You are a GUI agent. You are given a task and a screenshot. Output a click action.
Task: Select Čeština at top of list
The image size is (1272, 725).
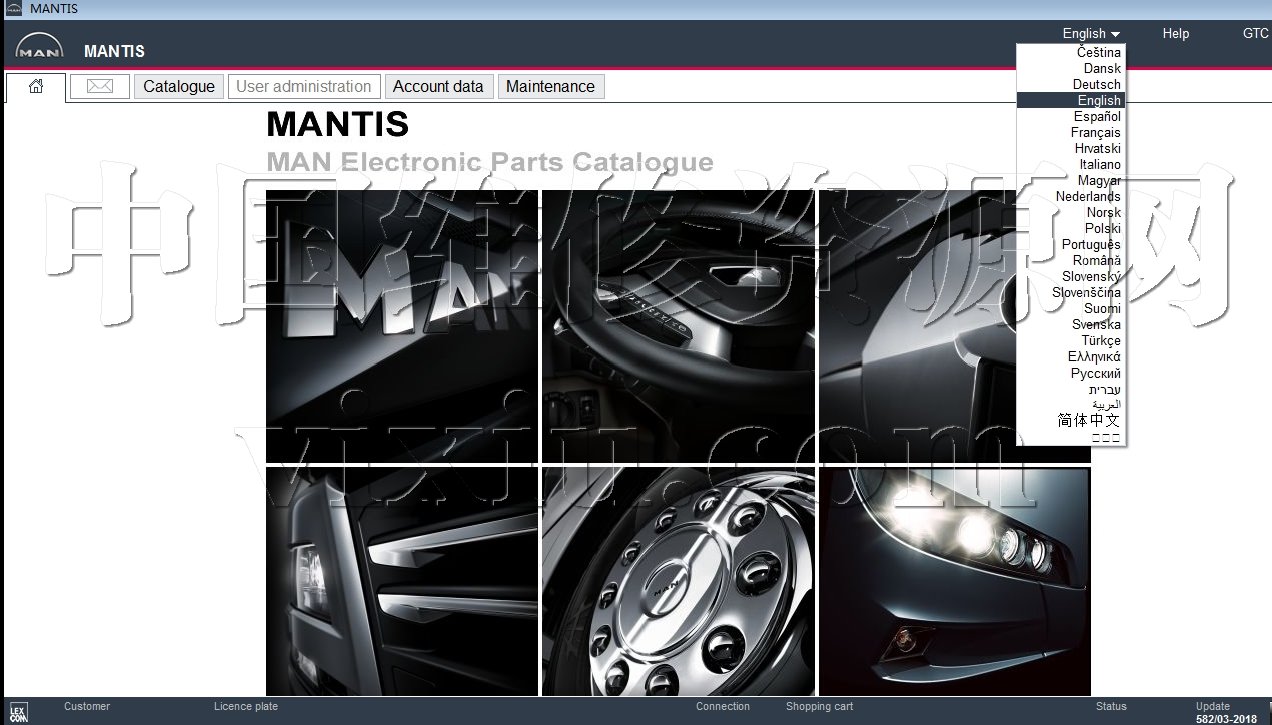1098,53
